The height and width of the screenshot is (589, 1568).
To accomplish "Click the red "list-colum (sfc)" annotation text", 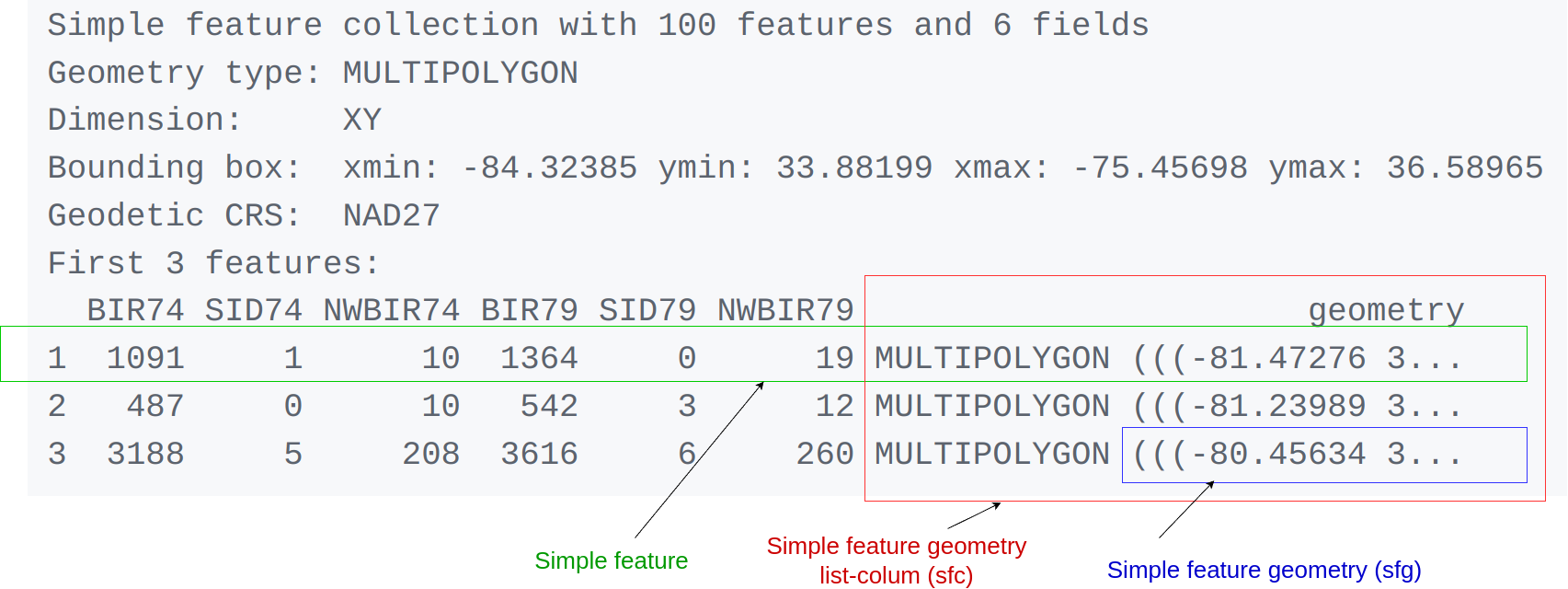I will (x=896, y=575).
